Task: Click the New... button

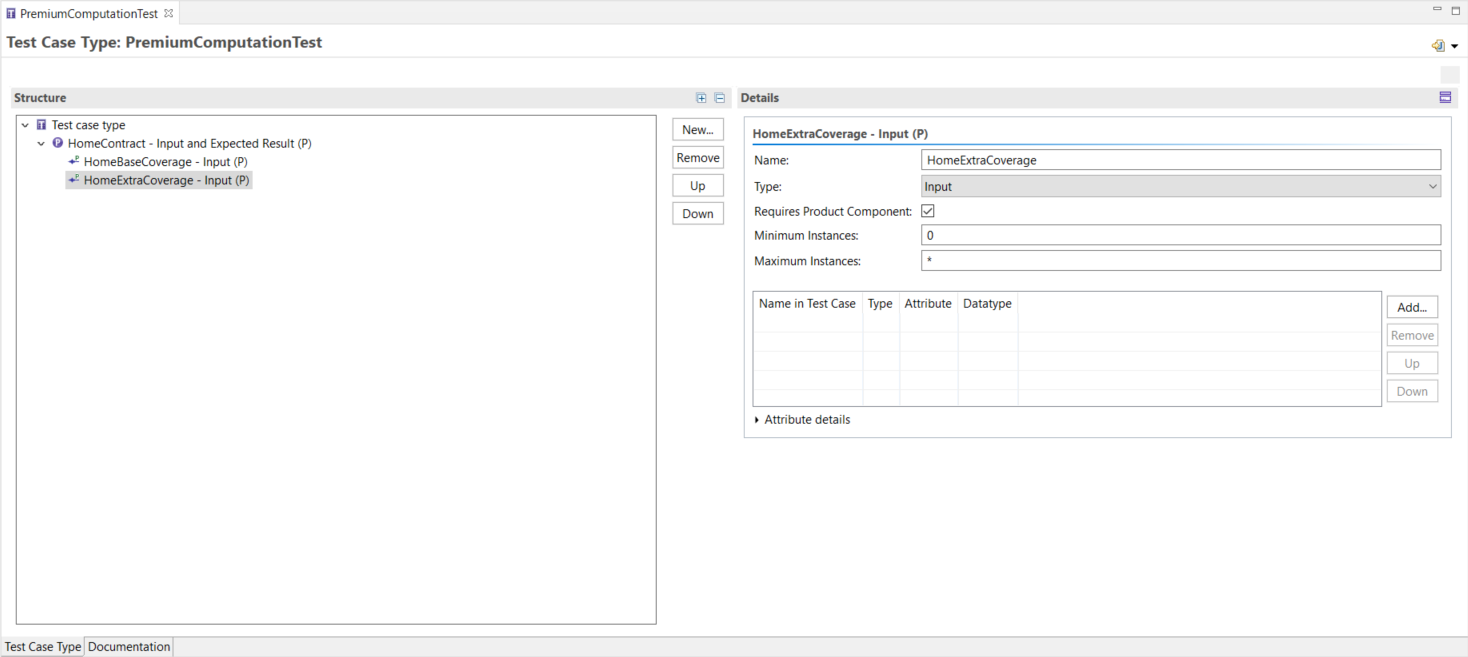Action: tap(697, 129)
